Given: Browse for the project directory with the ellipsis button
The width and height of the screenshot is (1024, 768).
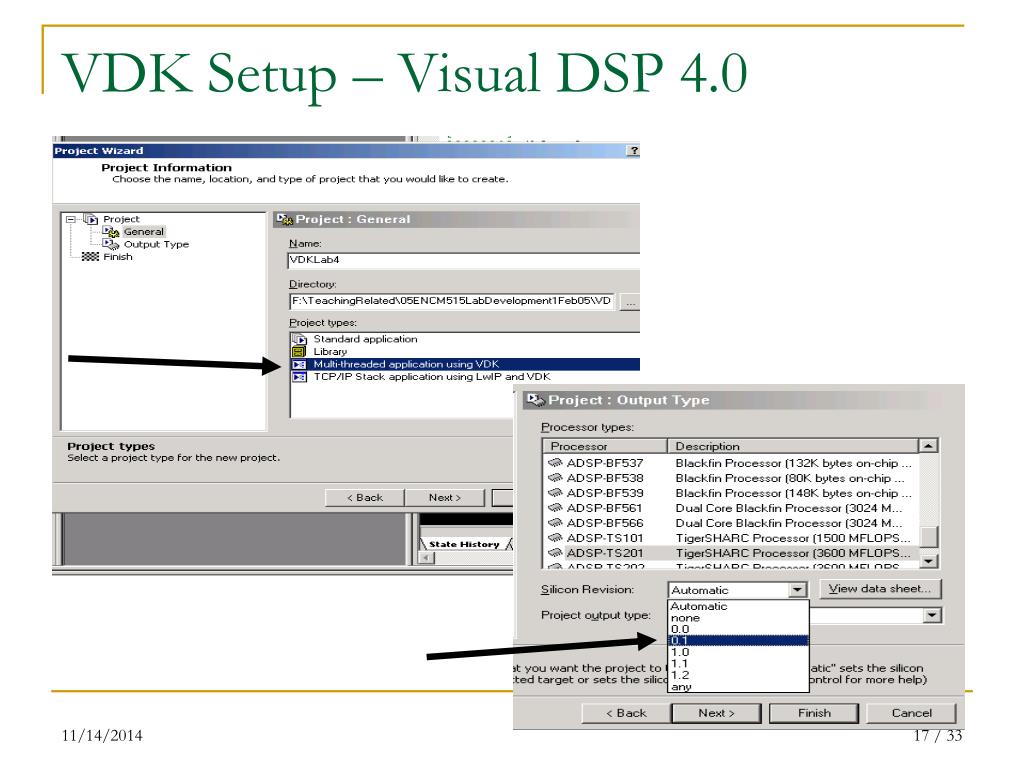Looking at the screenshot, I should pos(630,302).
